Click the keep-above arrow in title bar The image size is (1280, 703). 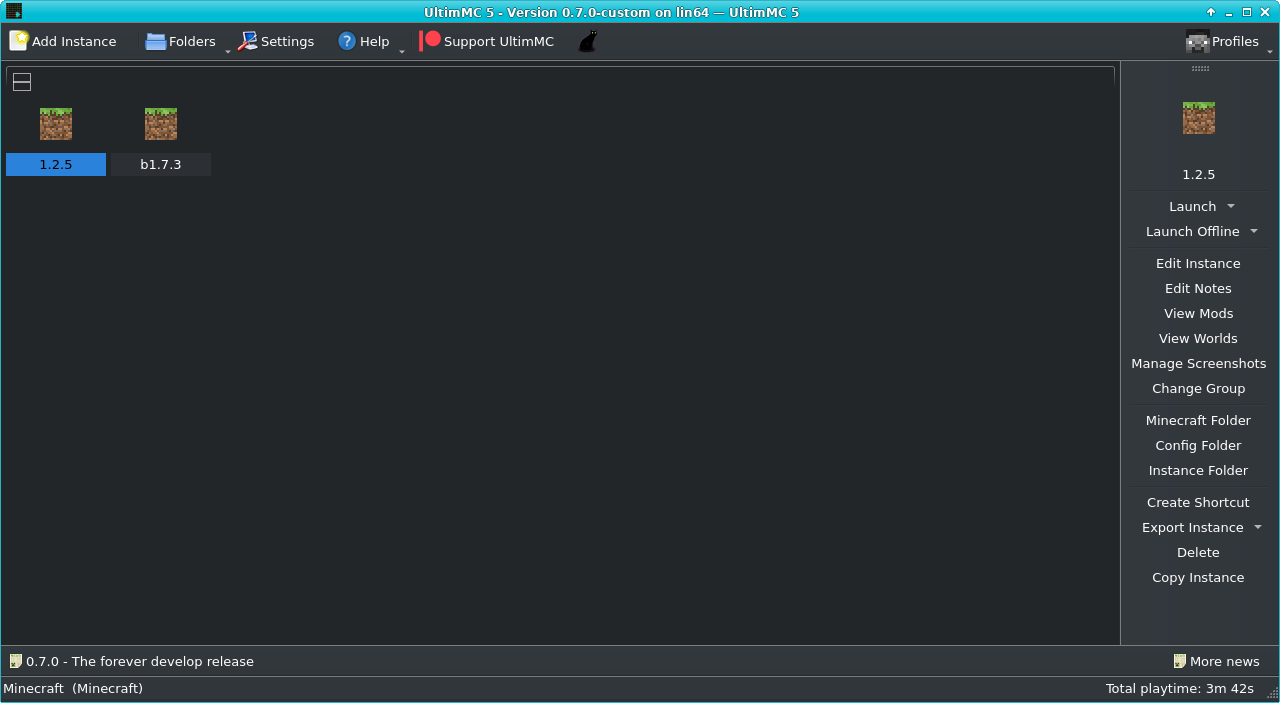(x=1211, y=12)
